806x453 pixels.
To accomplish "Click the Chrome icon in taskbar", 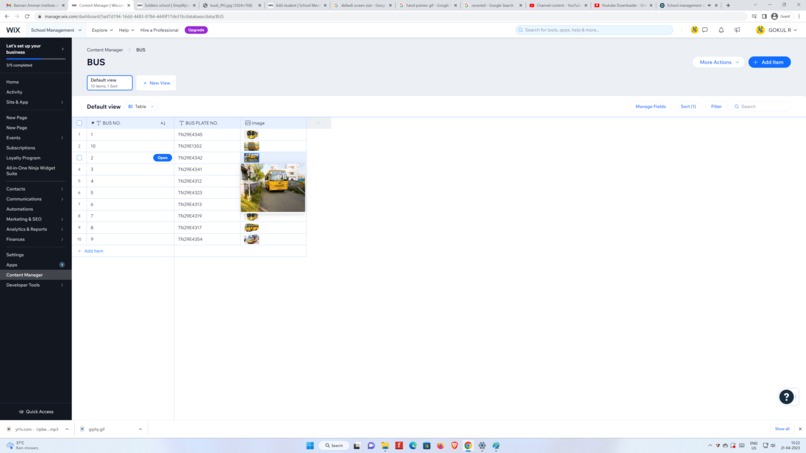I will [x=468, y=445].
